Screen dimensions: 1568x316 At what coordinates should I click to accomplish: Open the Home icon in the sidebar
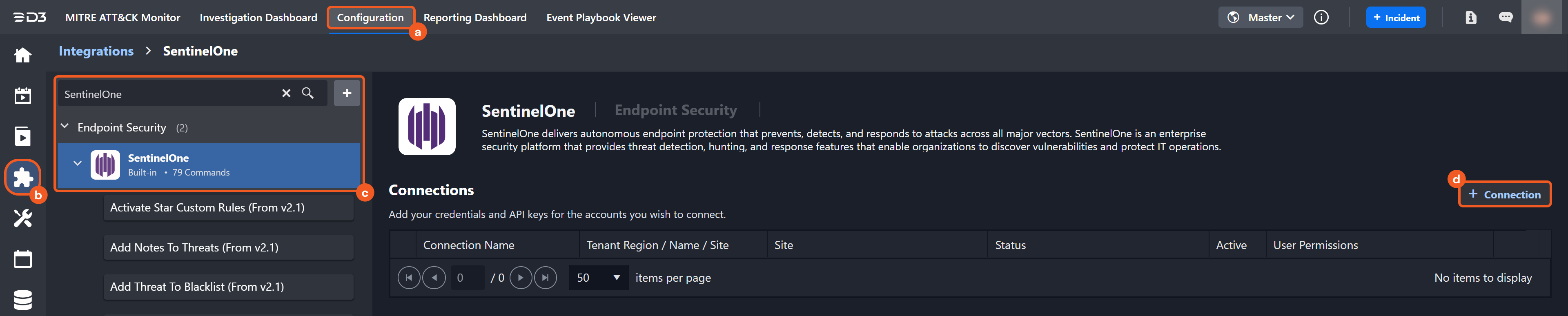[22, 56]
